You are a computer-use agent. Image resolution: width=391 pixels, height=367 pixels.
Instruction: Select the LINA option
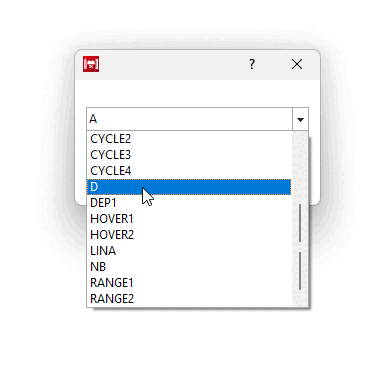[x=189, y=251]
